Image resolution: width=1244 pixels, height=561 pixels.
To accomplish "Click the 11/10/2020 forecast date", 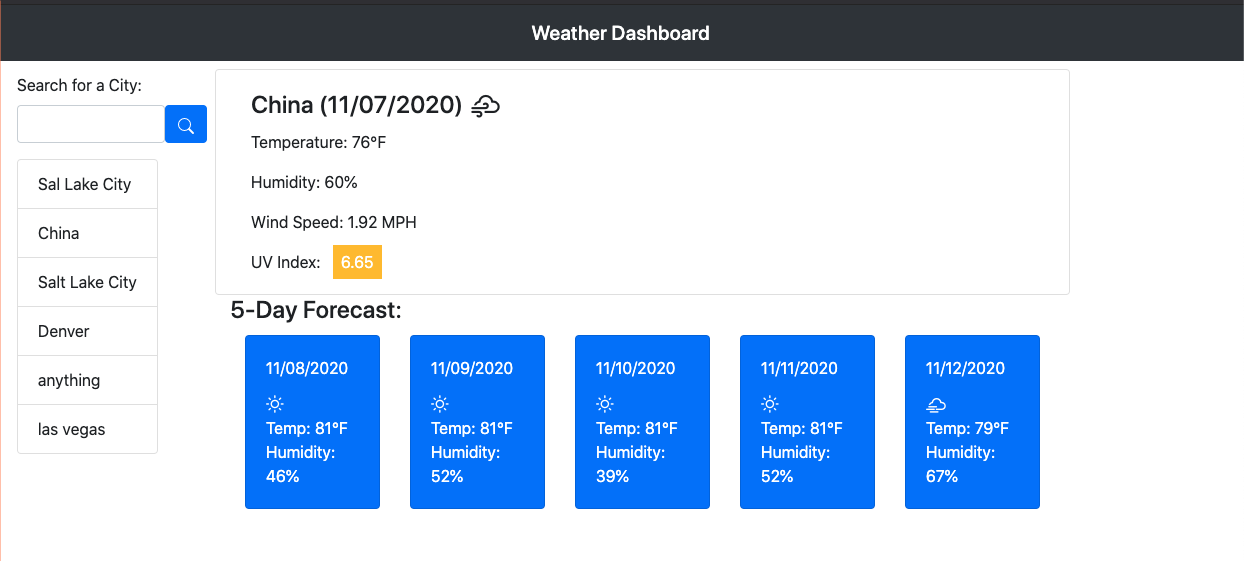I will 636,368.
